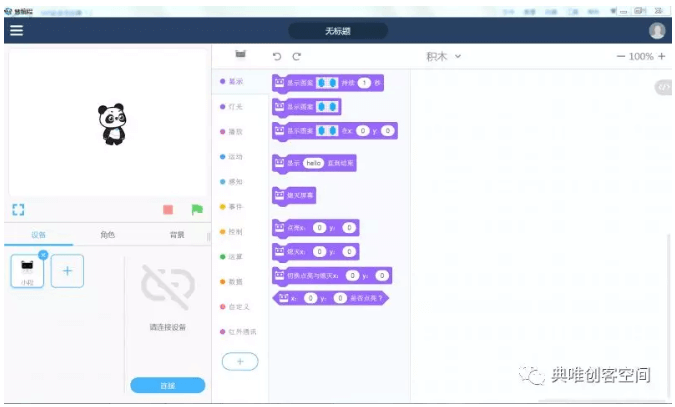Click the workspace vertical scrollbar
675x407 pixels.
(x=669, y=317)
